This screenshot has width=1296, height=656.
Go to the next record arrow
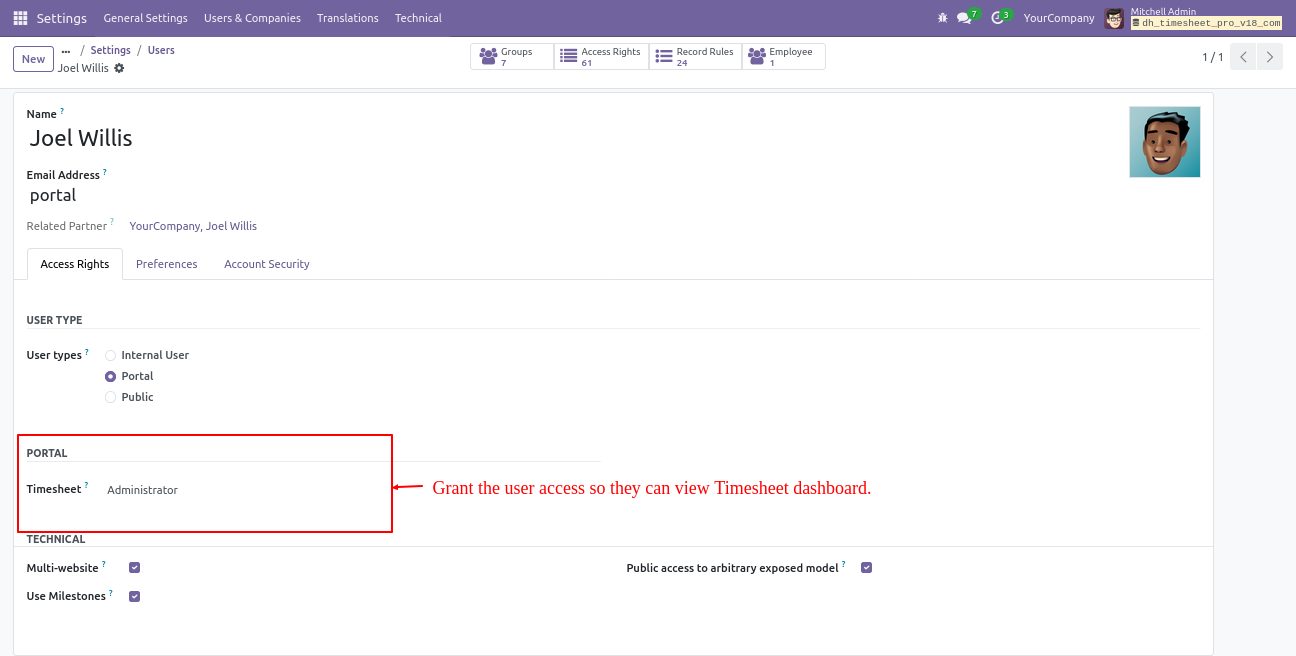click(1269, 57)
